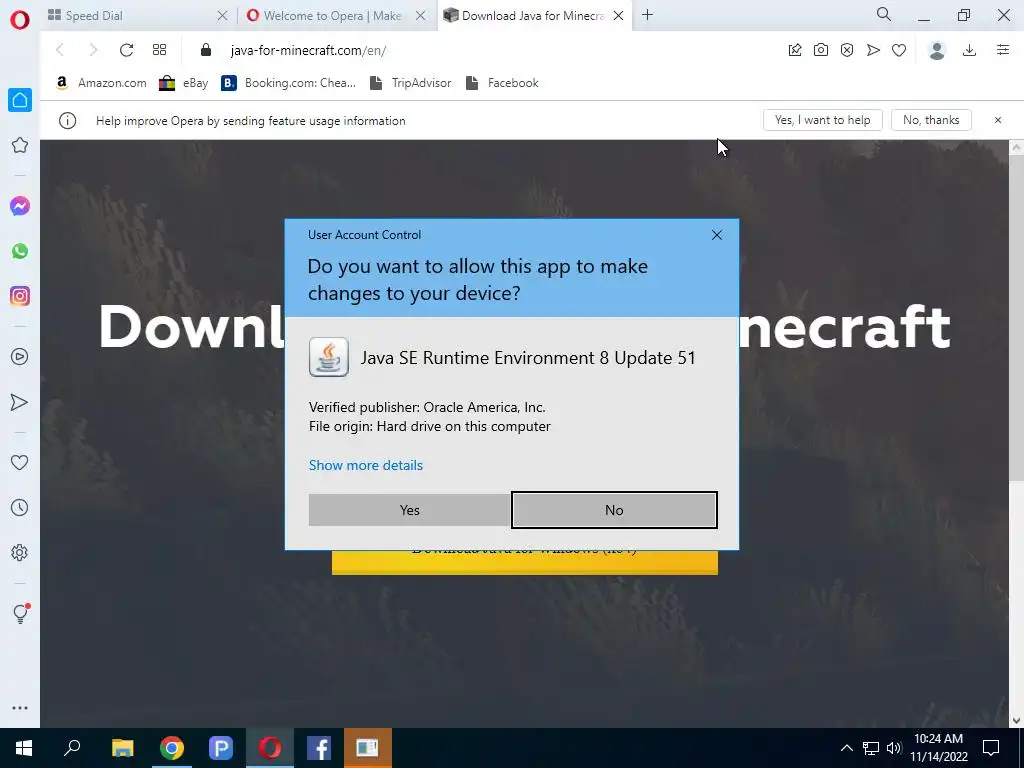Open Instagram in the sidebar

20,296
